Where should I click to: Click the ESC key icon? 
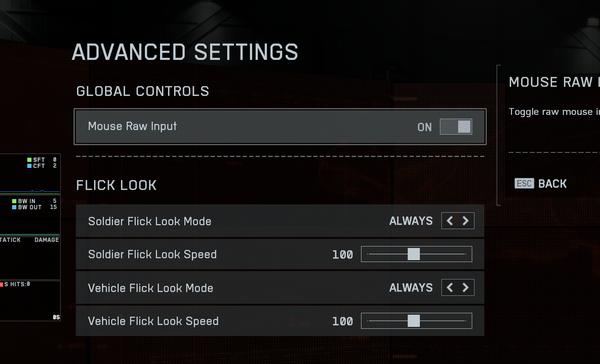tap(524, 184)
